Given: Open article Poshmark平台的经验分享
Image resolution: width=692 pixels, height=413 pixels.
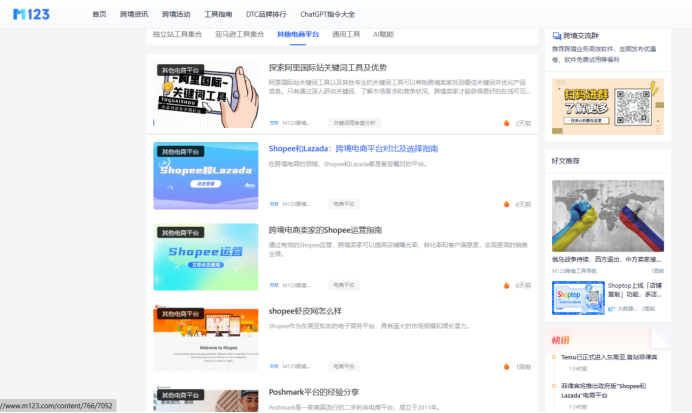Looking at the screenshot, I should point(314,392).
